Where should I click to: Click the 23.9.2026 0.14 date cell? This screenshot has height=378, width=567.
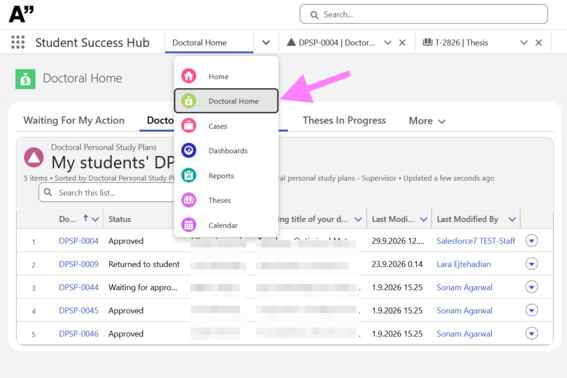coord(397,264)
